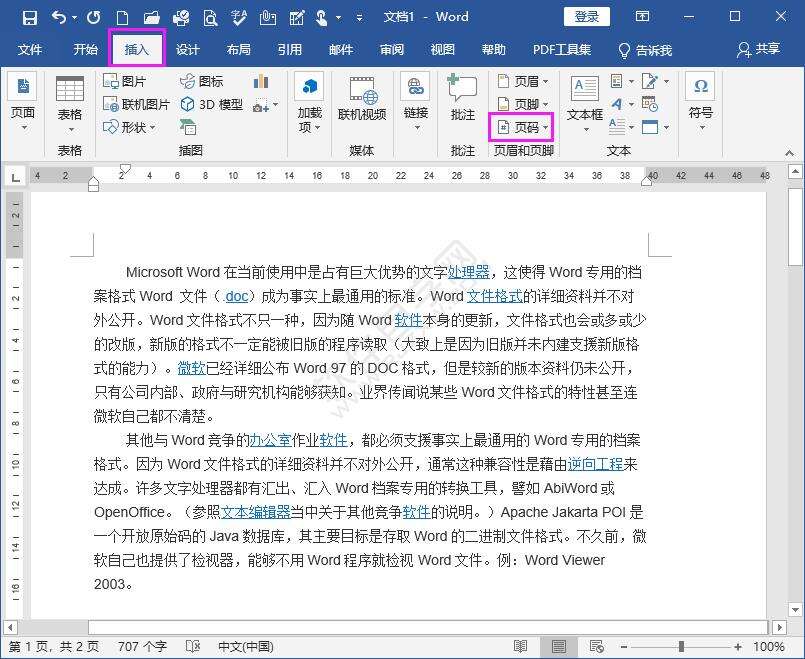Follow the .doc hyperlink in the text
The height and width of the screenshot is (659, 805).
pos(236,296)
